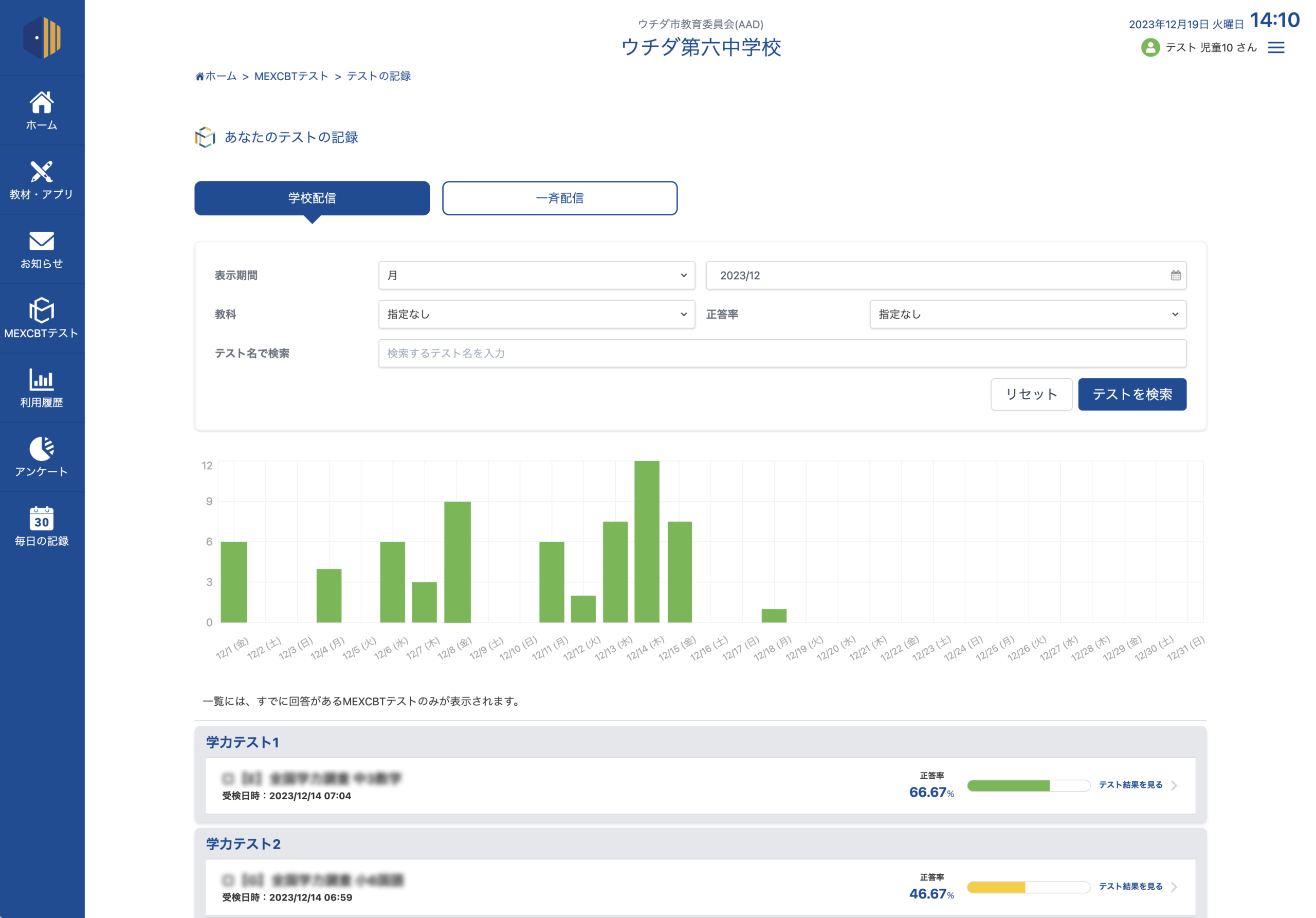The width and height of the screenshot is (1316, 918).
Task: Click the テストを検索 button
Action: (1131, 394)
